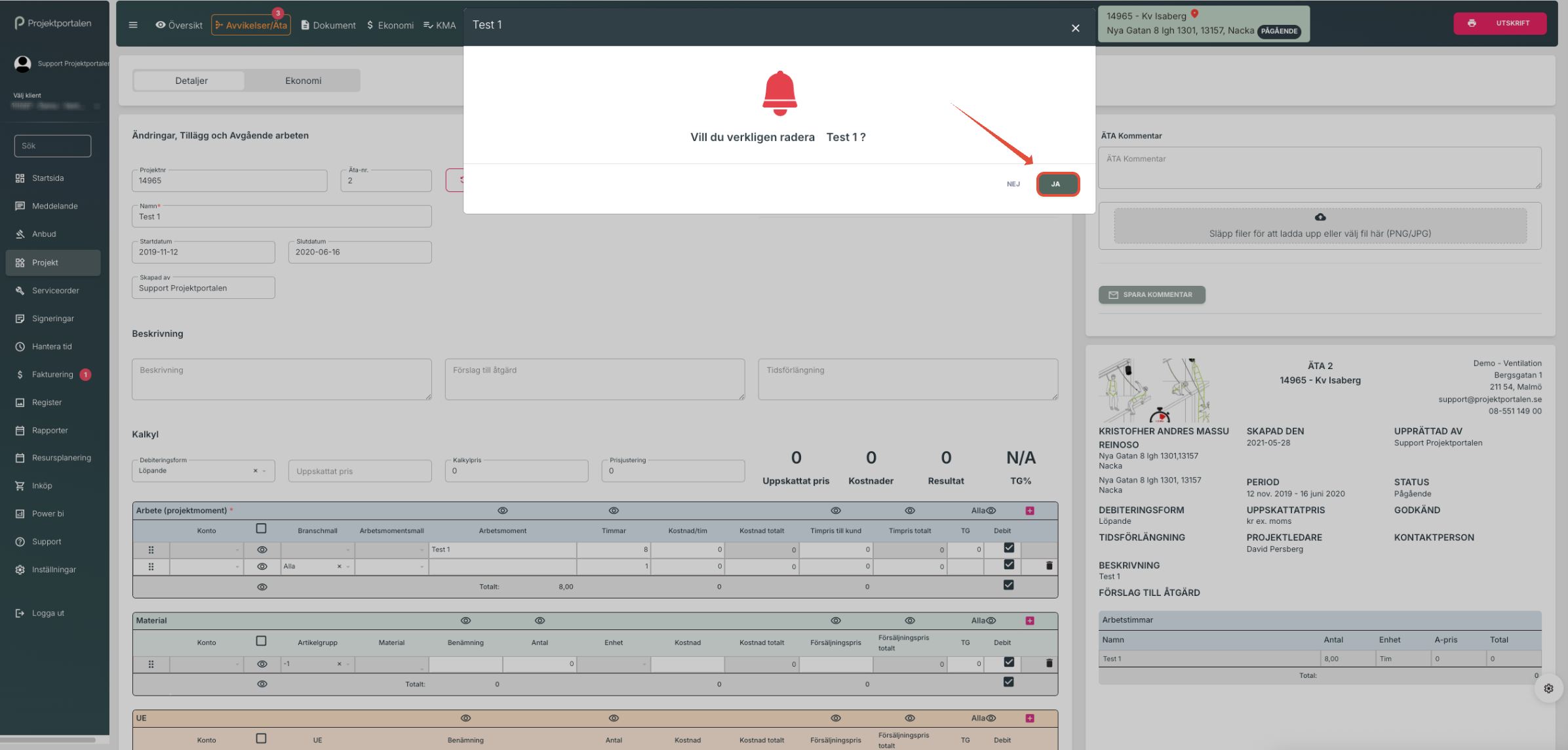
Task: Toggle eye visibility on Test 1 row
Action: (262, 549)
